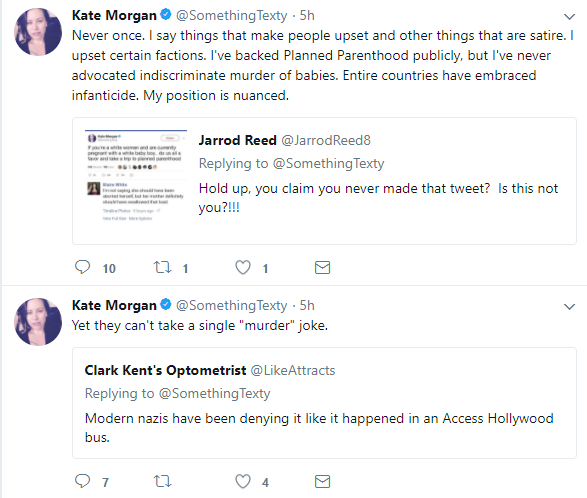Open Kate Morgan's name on first tweet
Image resolution: width=587 pixels, height=498 pixels.
pos(114,15)
